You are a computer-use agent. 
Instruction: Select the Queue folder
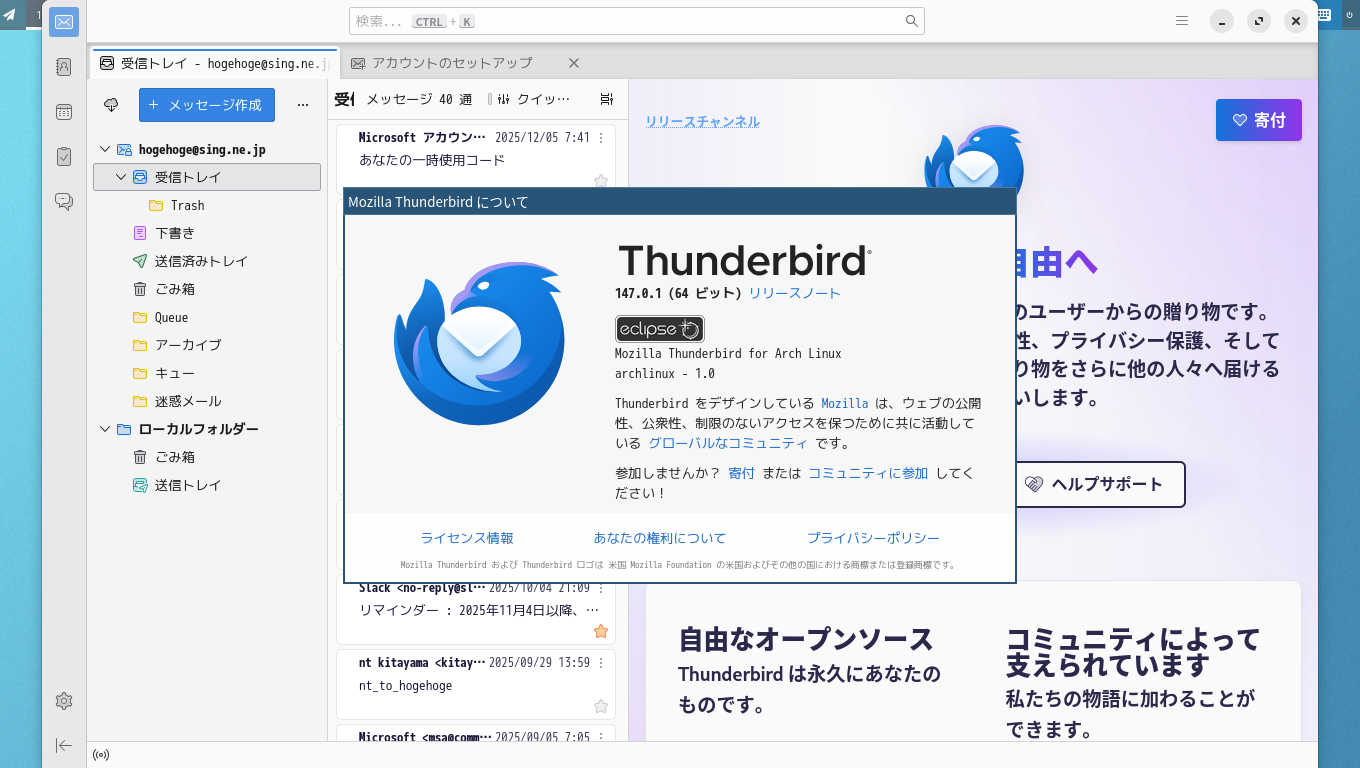click(x=207, y=317)
